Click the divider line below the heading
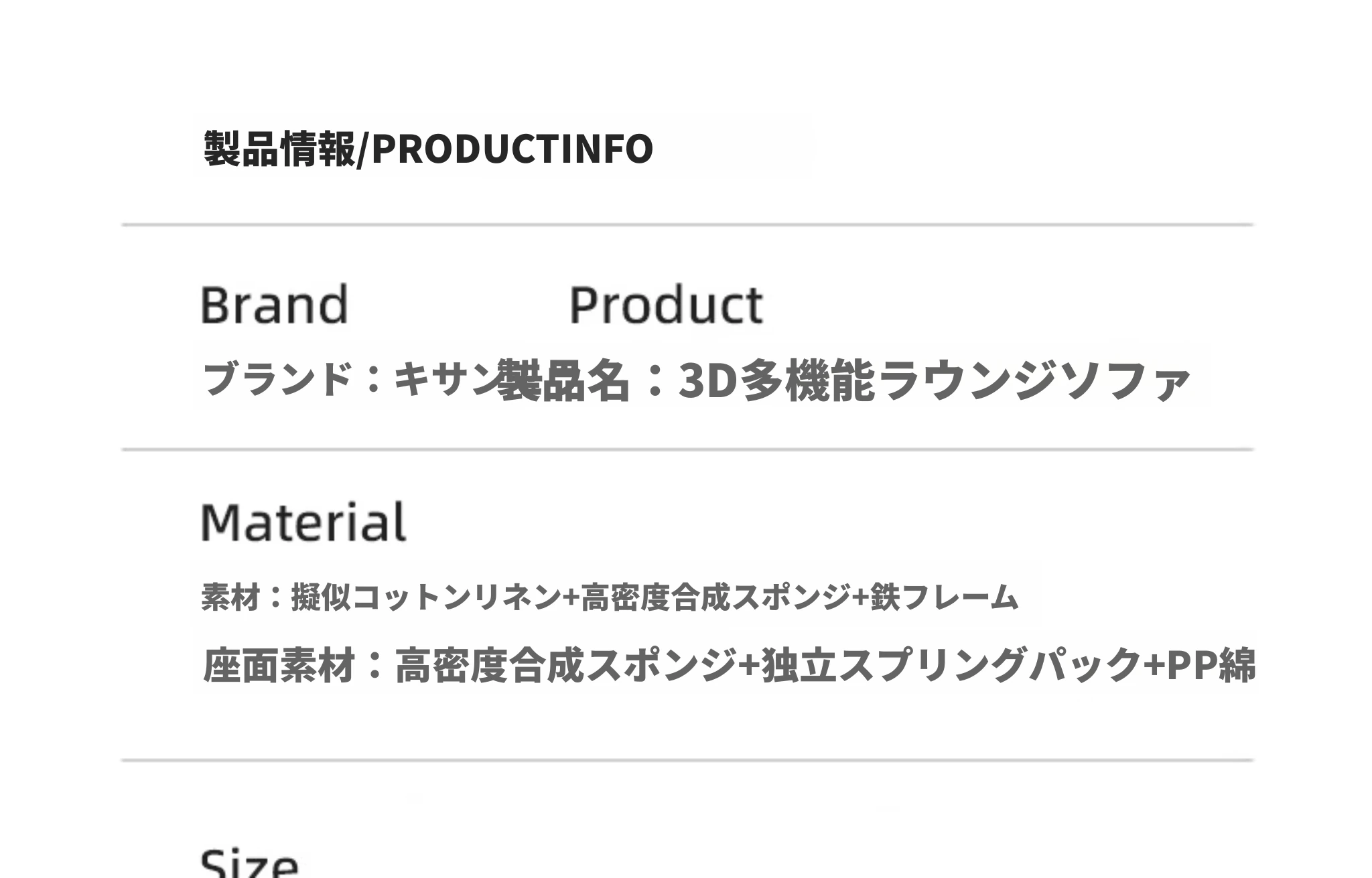The image size is (1372, 878). click(687, 225)
